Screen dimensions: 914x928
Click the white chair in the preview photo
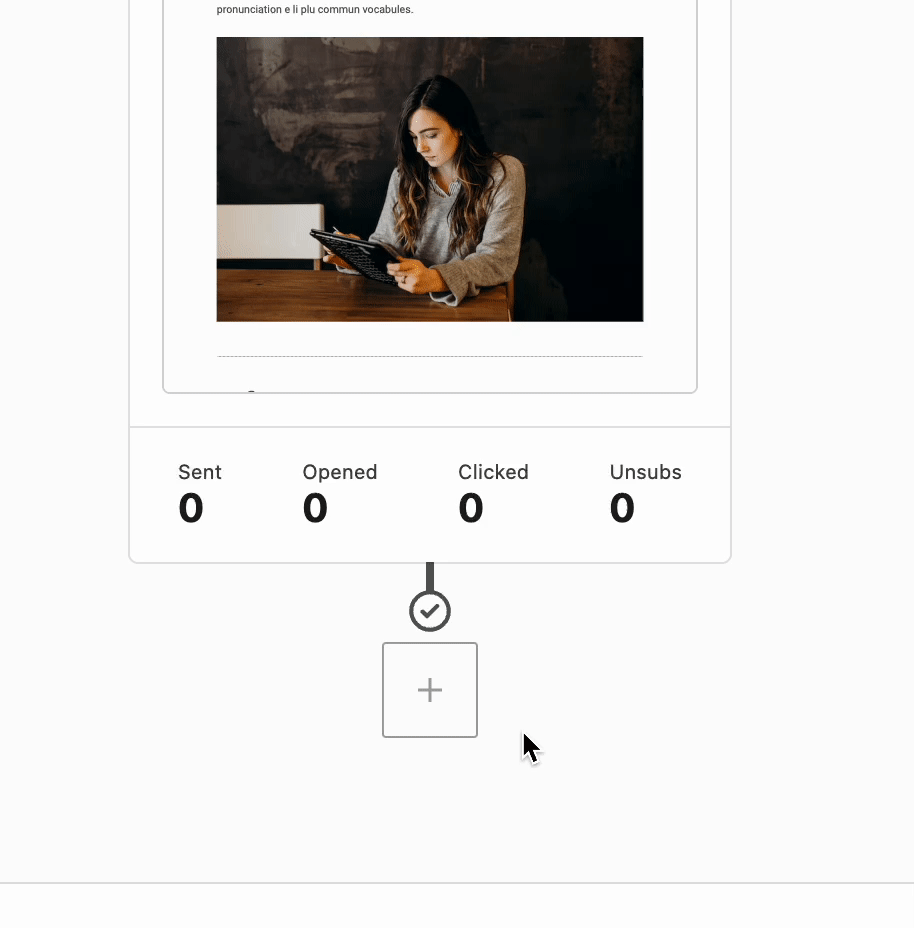coord(270,232)
